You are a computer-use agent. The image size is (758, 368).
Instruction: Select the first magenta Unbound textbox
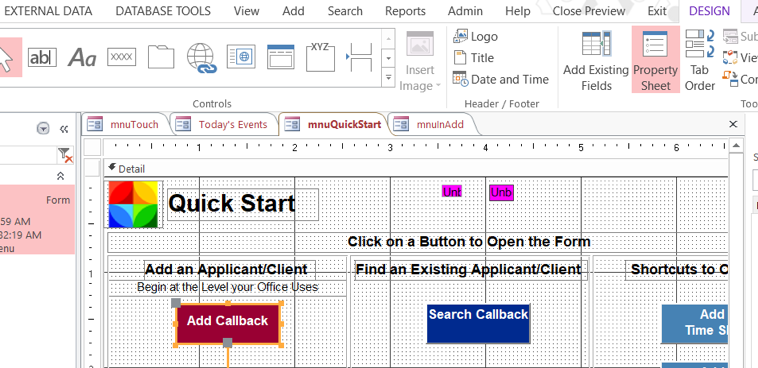[x=452, y=191]
